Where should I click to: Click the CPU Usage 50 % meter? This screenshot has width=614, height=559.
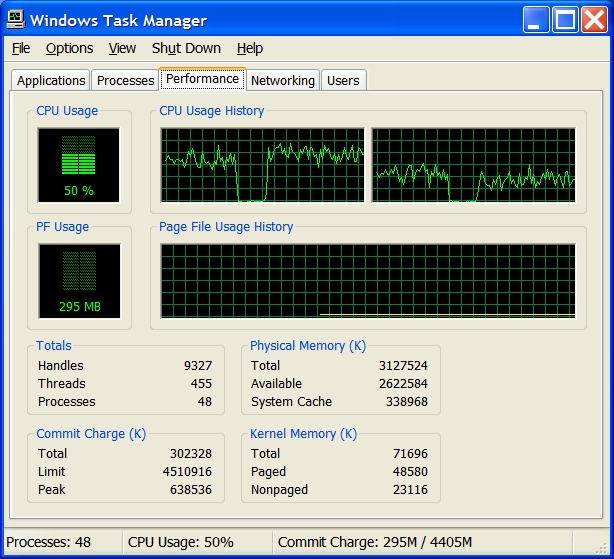[79, 165]
